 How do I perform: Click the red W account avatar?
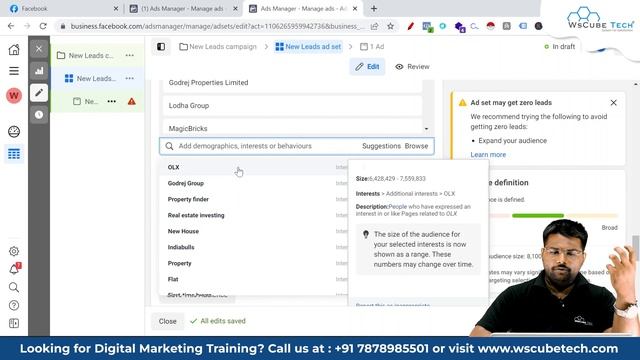click(x=14, y=96)
